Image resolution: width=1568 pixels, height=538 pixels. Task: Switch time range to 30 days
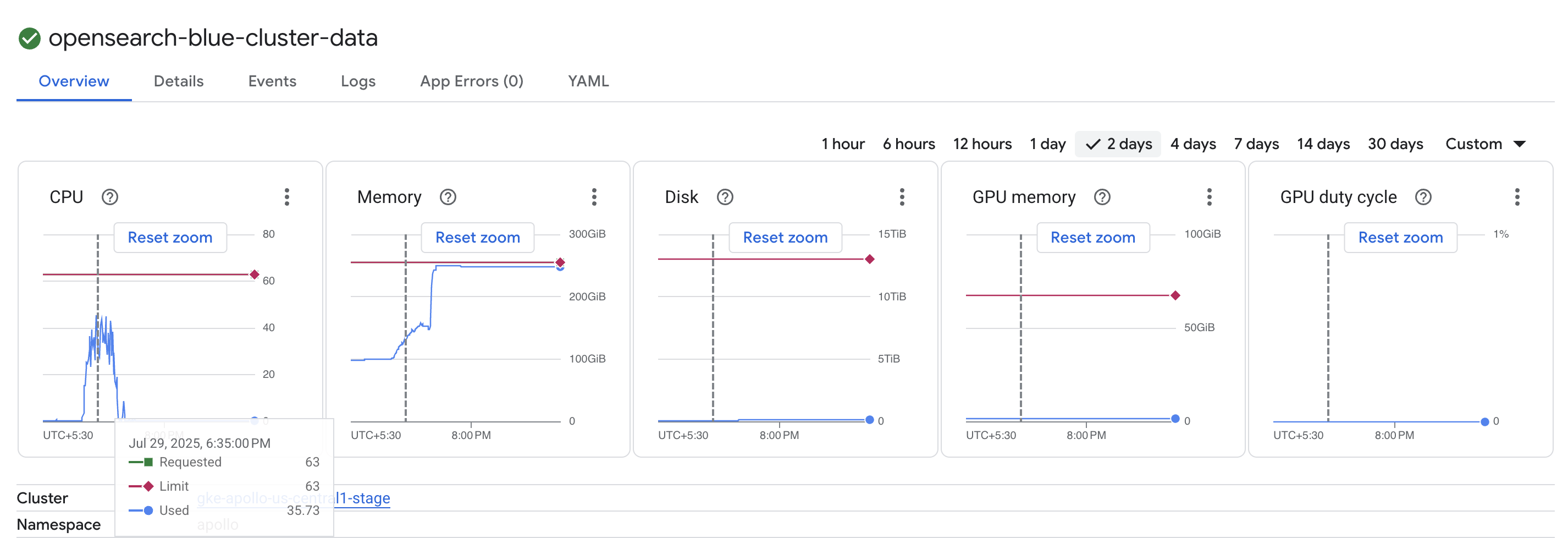(1395, 144)
